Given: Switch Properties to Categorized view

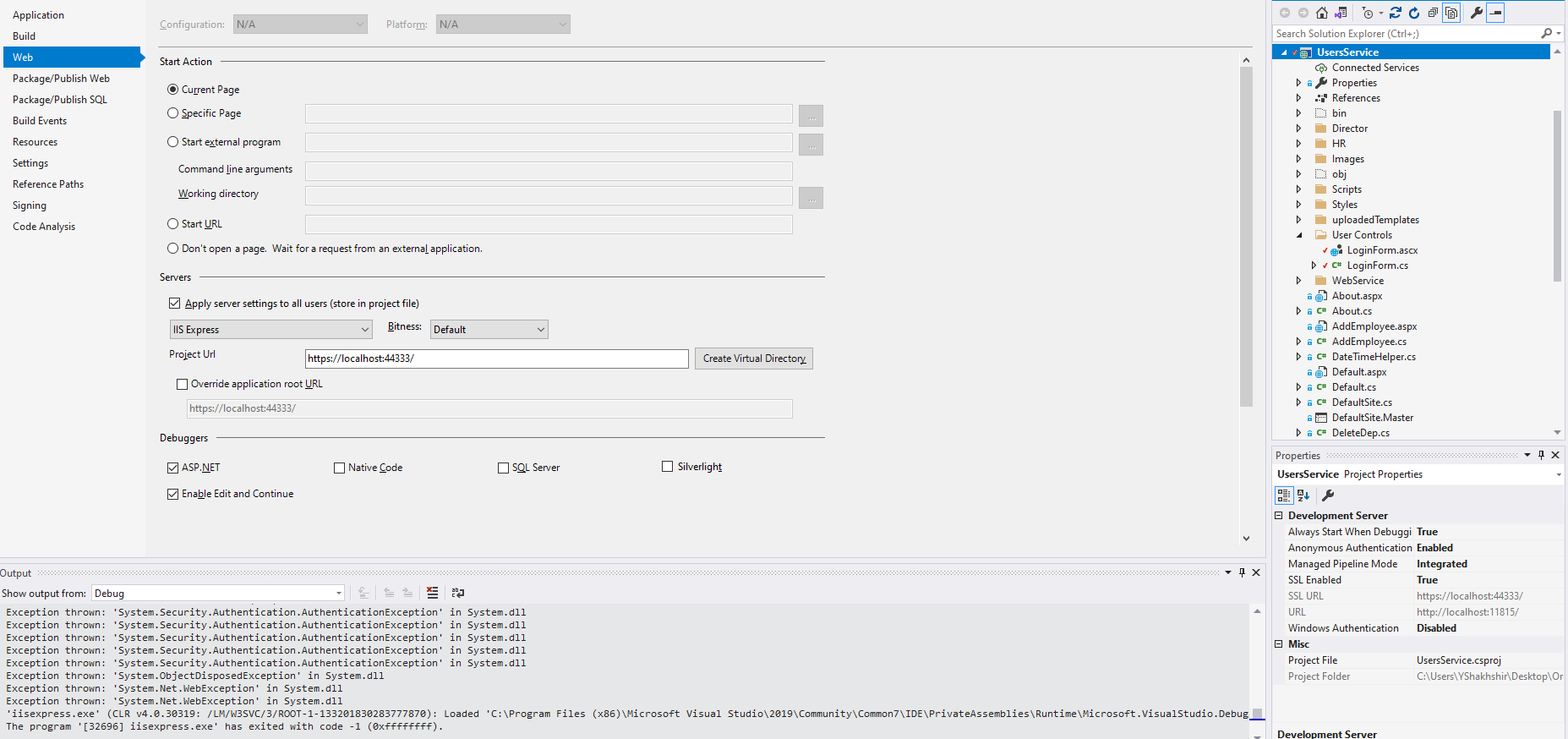Looking at the screenshot, I should [x=1284, y=495].
